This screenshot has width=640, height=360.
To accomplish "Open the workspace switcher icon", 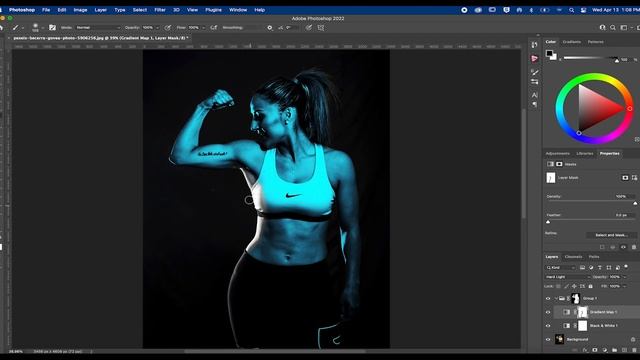I will click(624, 28).
